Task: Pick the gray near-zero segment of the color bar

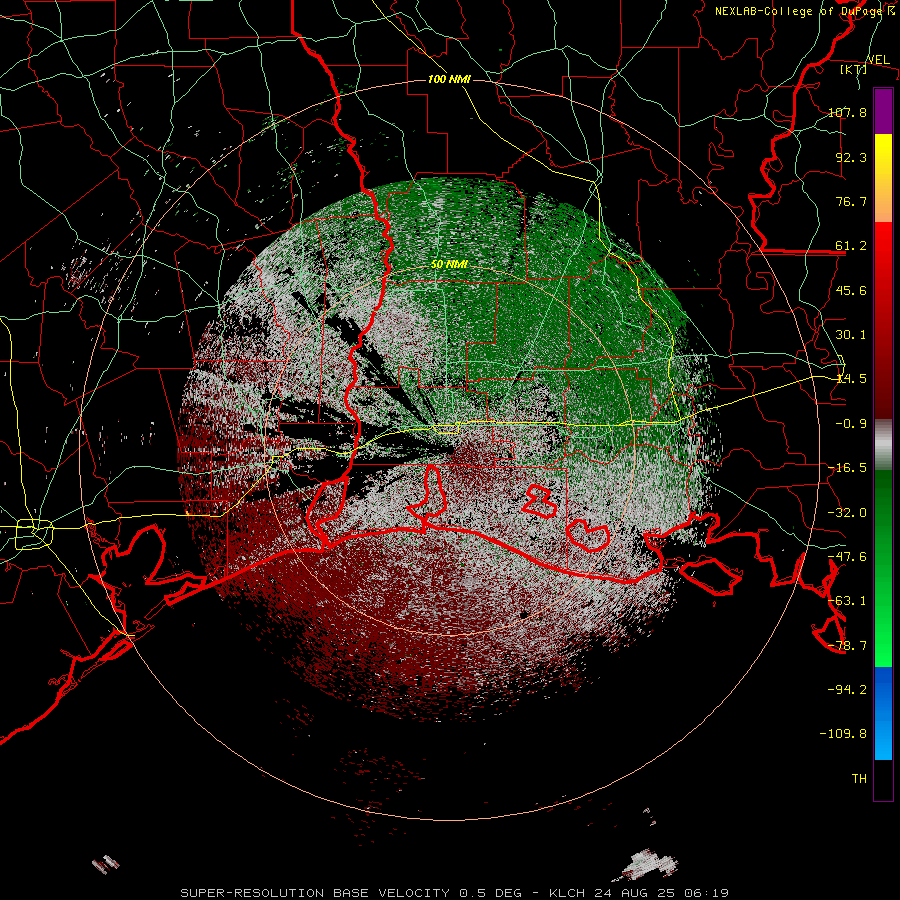Action: [883, 445]
